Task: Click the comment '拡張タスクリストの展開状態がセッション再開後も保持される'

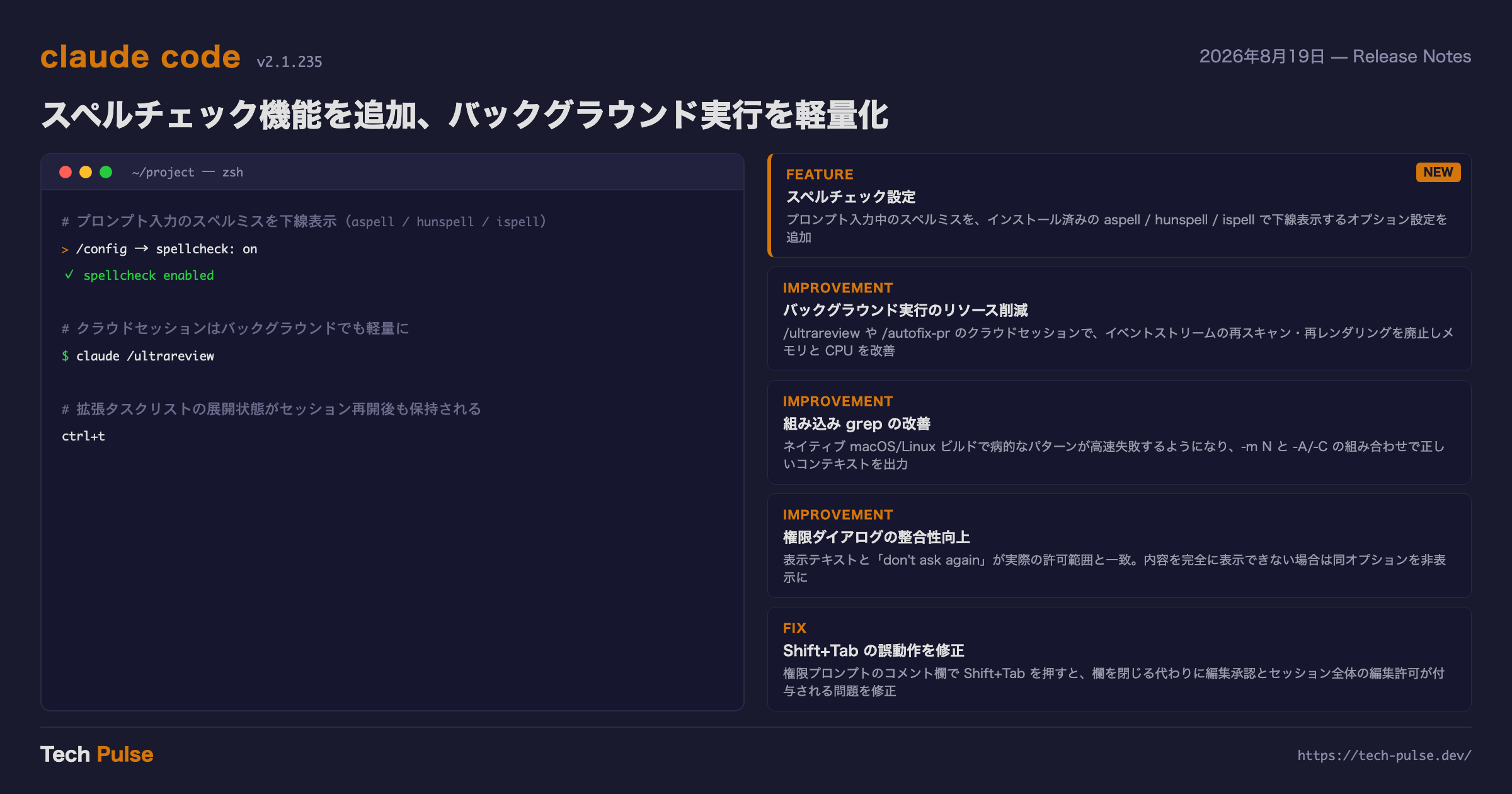Action: click(x=272, y=409)
